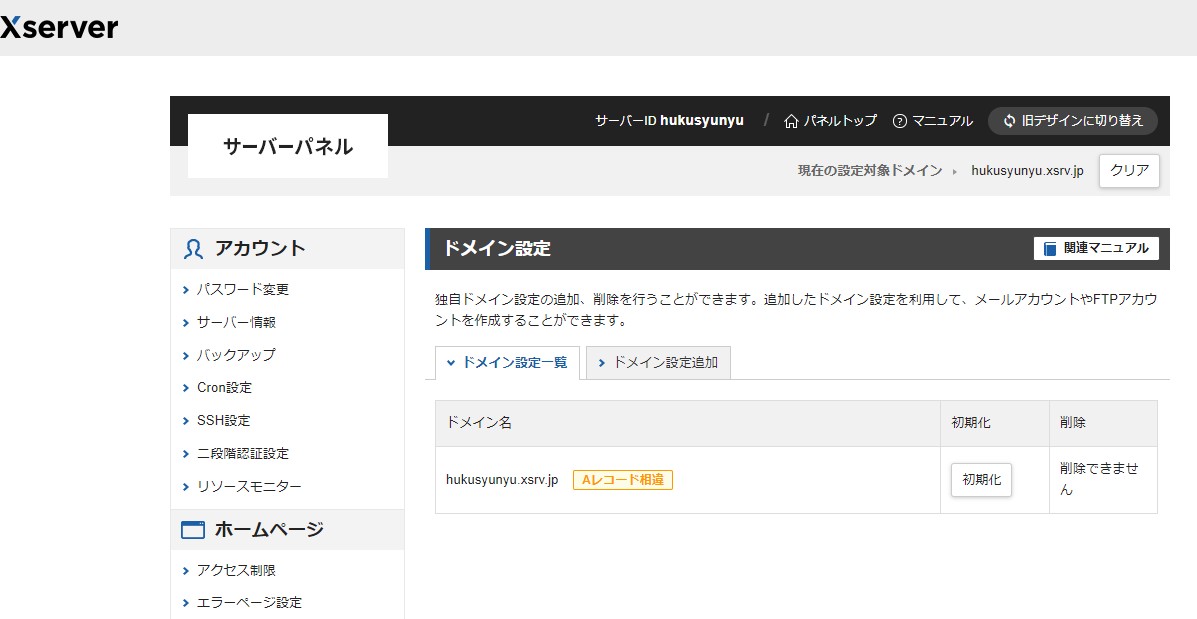
Task: Open リソースモニター in the sidebar
Action: tap(249, 486)
